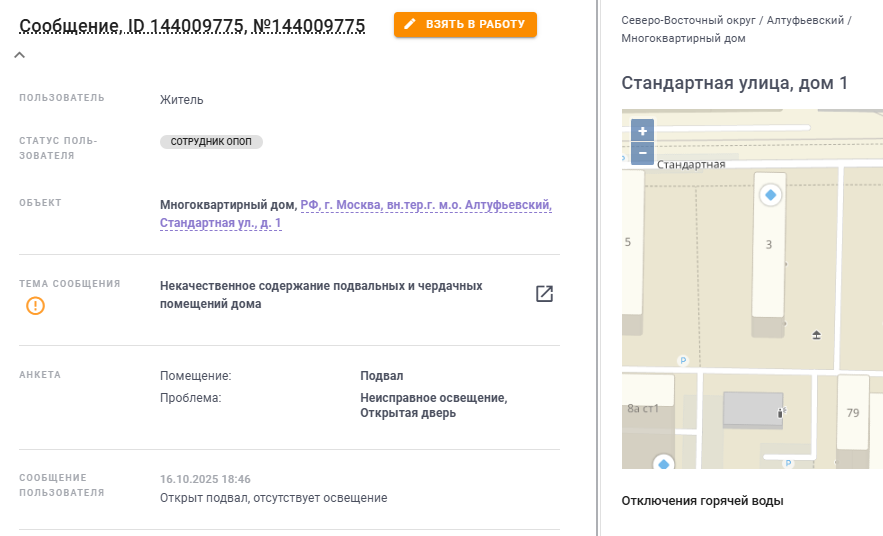
Task: Click the 'Северо-Восточный округ' breadcrumb
Action: pyautogui.click(x=690, y=20)
